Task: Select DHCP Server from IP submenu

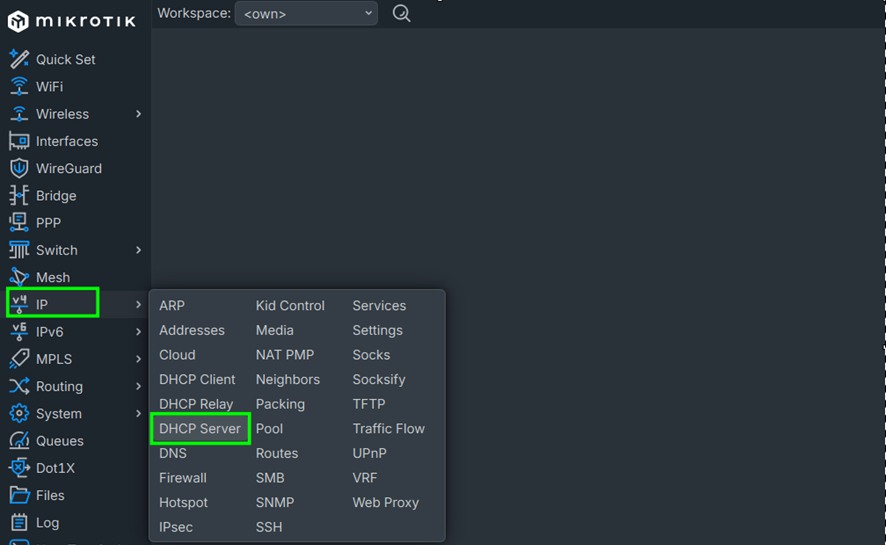Action: [200, 429]
